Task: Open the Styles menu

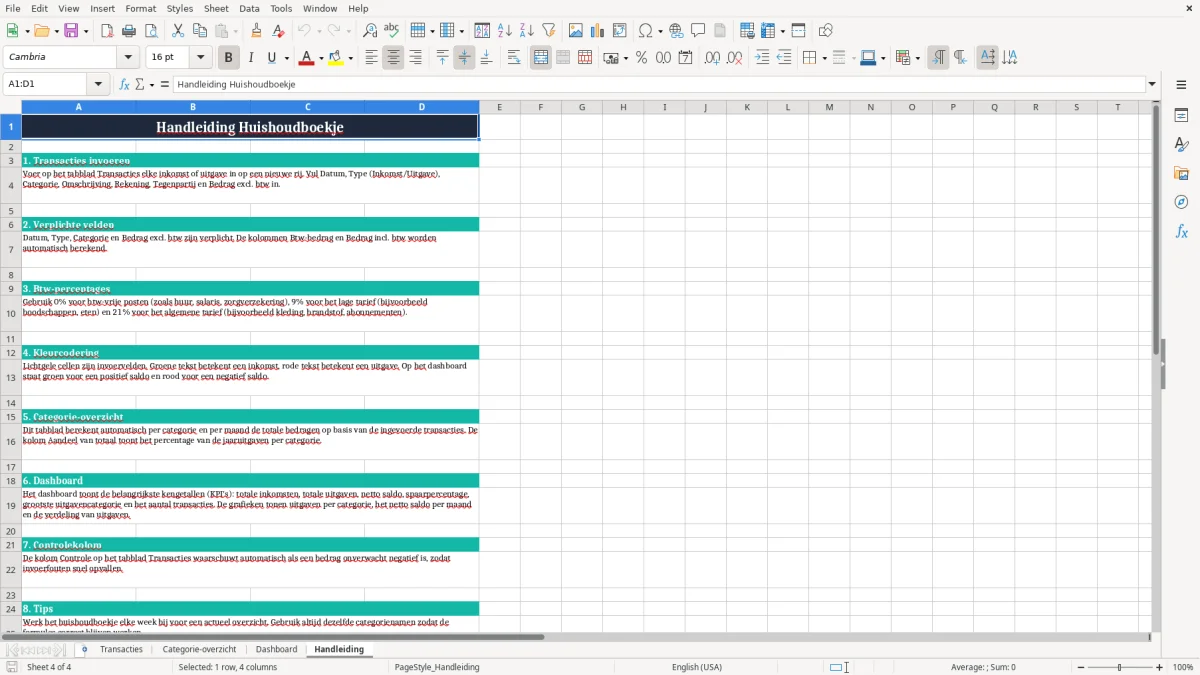Action: (x=180, y=8)
